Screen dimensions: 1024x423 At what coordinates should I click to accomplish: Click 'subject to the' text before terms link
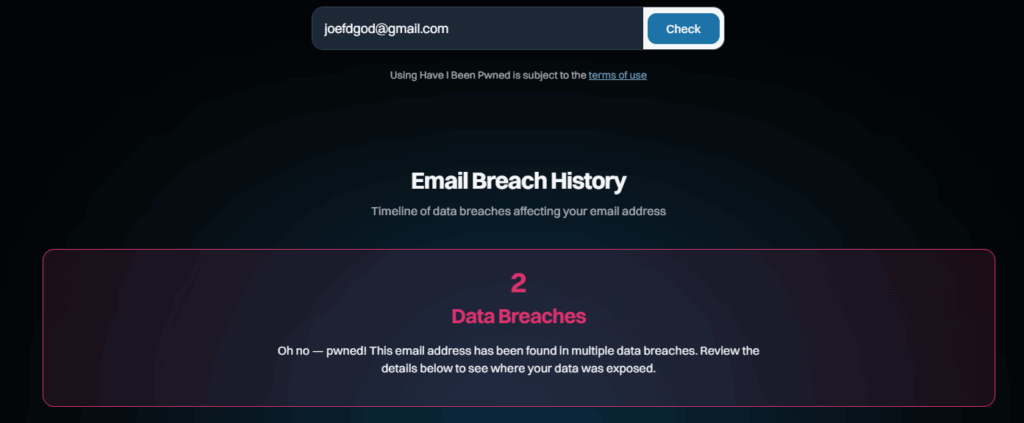click(552, 75)
